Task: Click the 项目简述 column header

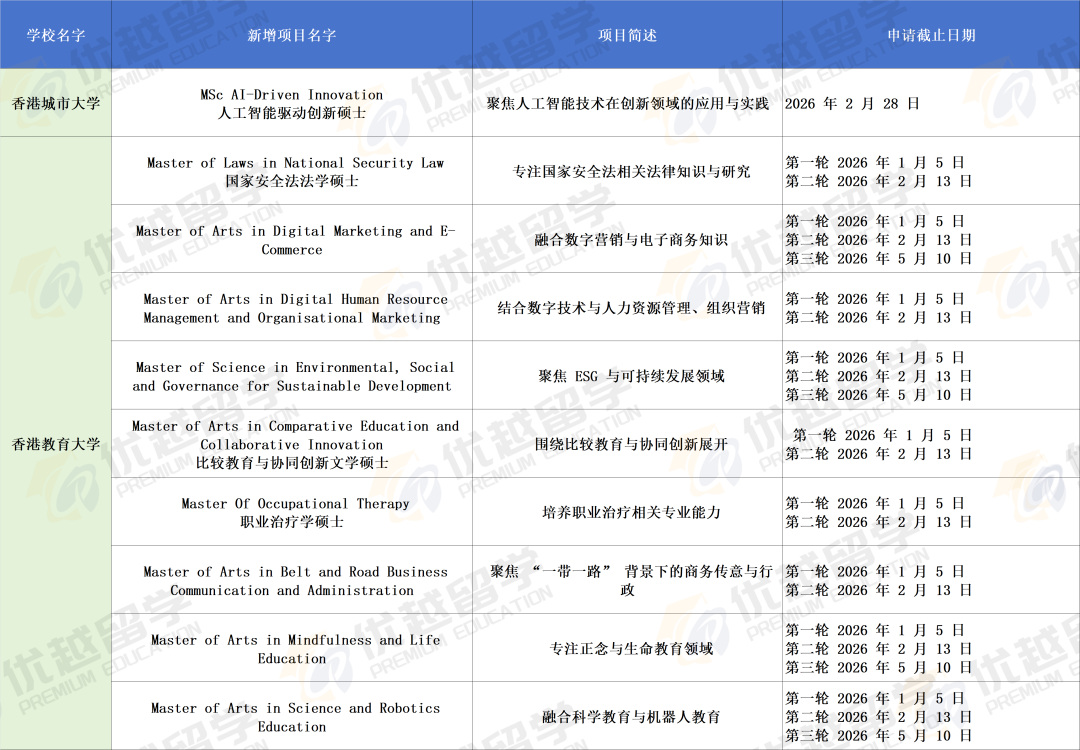Action: (627, 35)
